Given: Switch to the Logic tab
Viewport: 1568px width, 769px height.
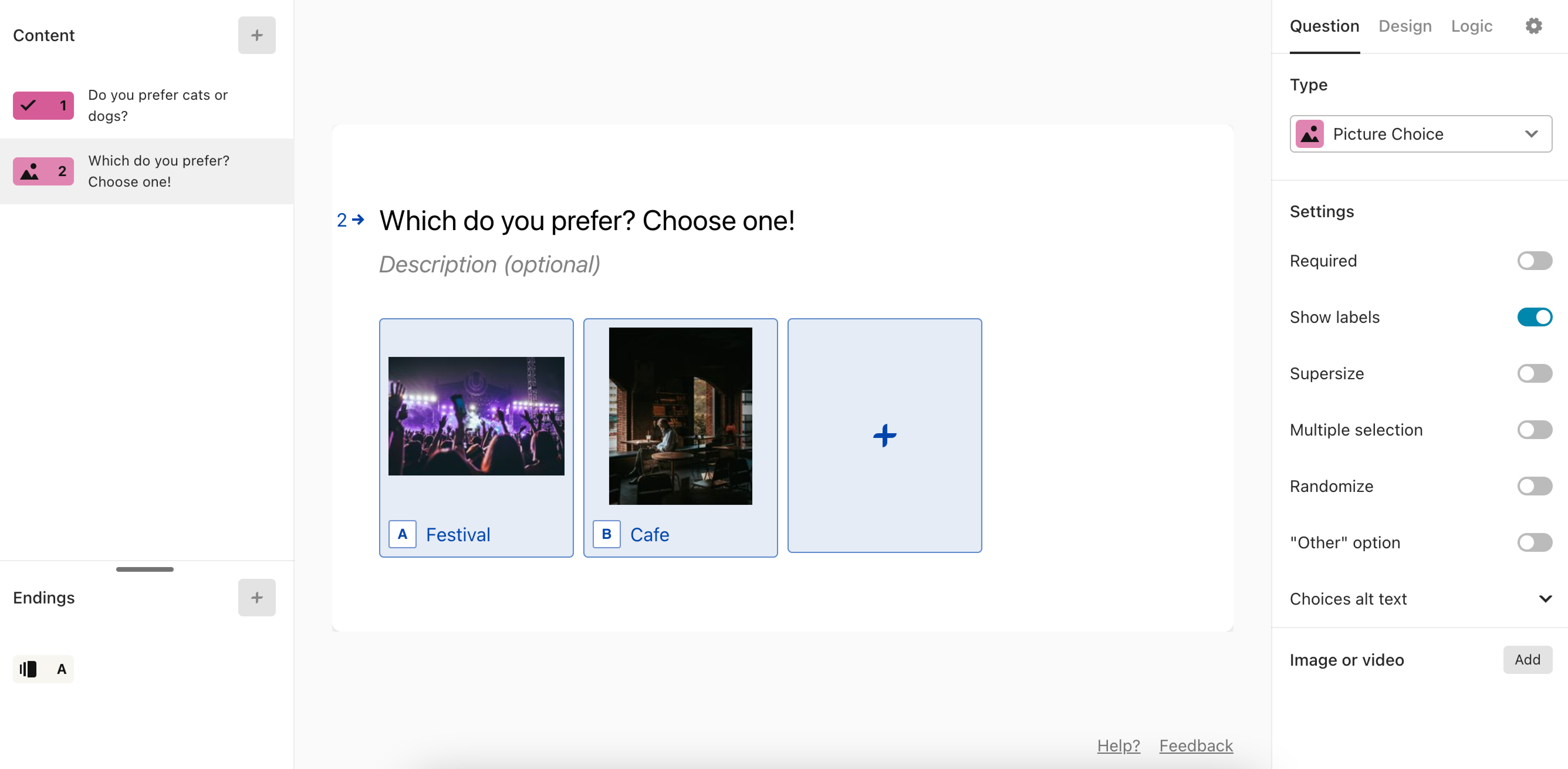Looking at the screenshot, I should tap(1471, 26).
